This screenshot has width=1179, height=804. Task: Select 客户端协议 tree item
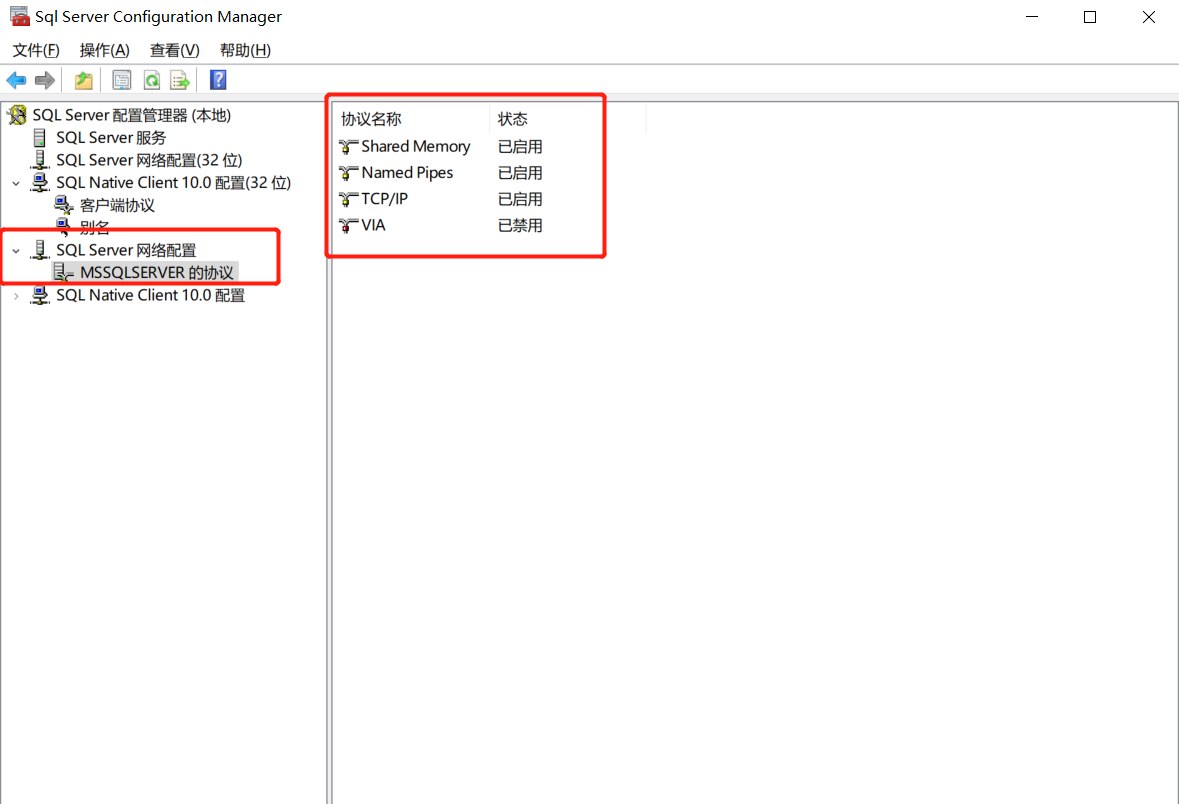pyautogui.click(x=117, y=205)
